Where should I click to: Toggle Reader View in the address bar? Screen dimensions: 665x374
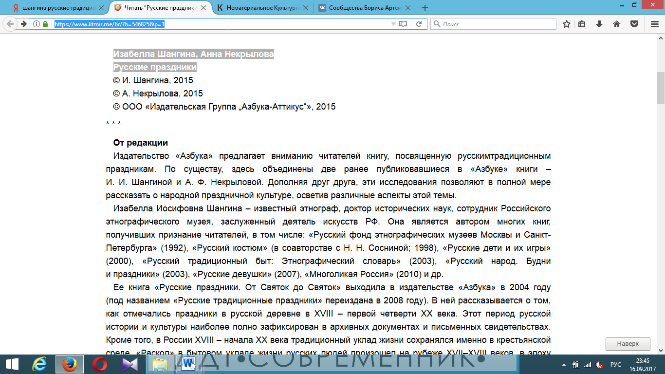[403, 24]
